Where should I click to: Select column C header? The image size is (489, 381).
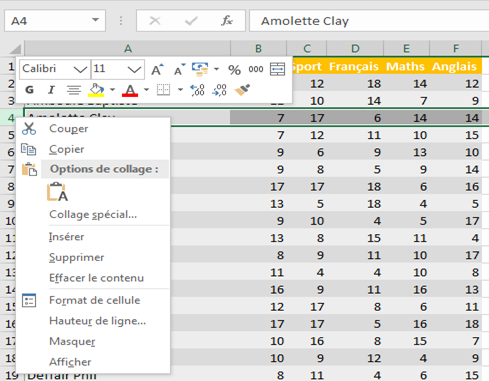click(307, 49)
